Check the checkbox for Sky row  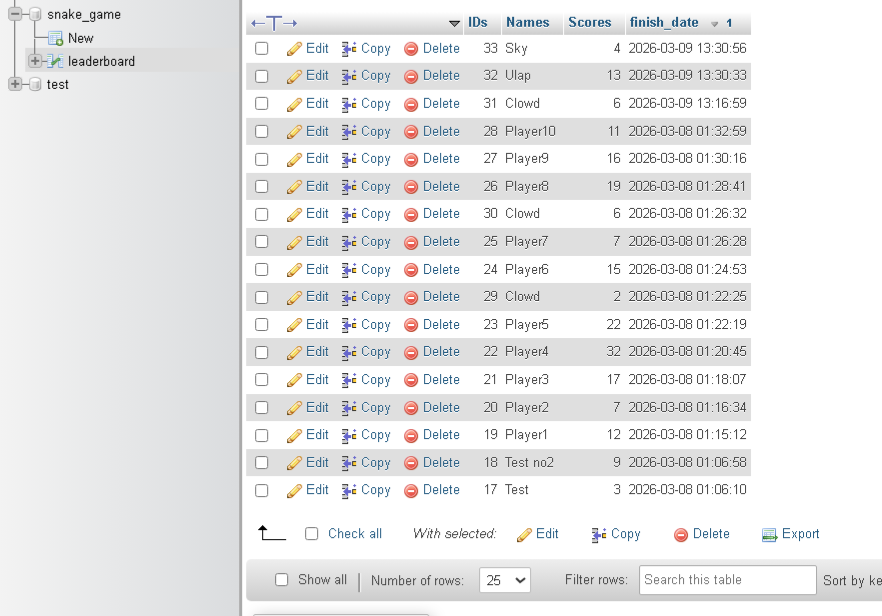pyautogui.click(x=262, y=48)
